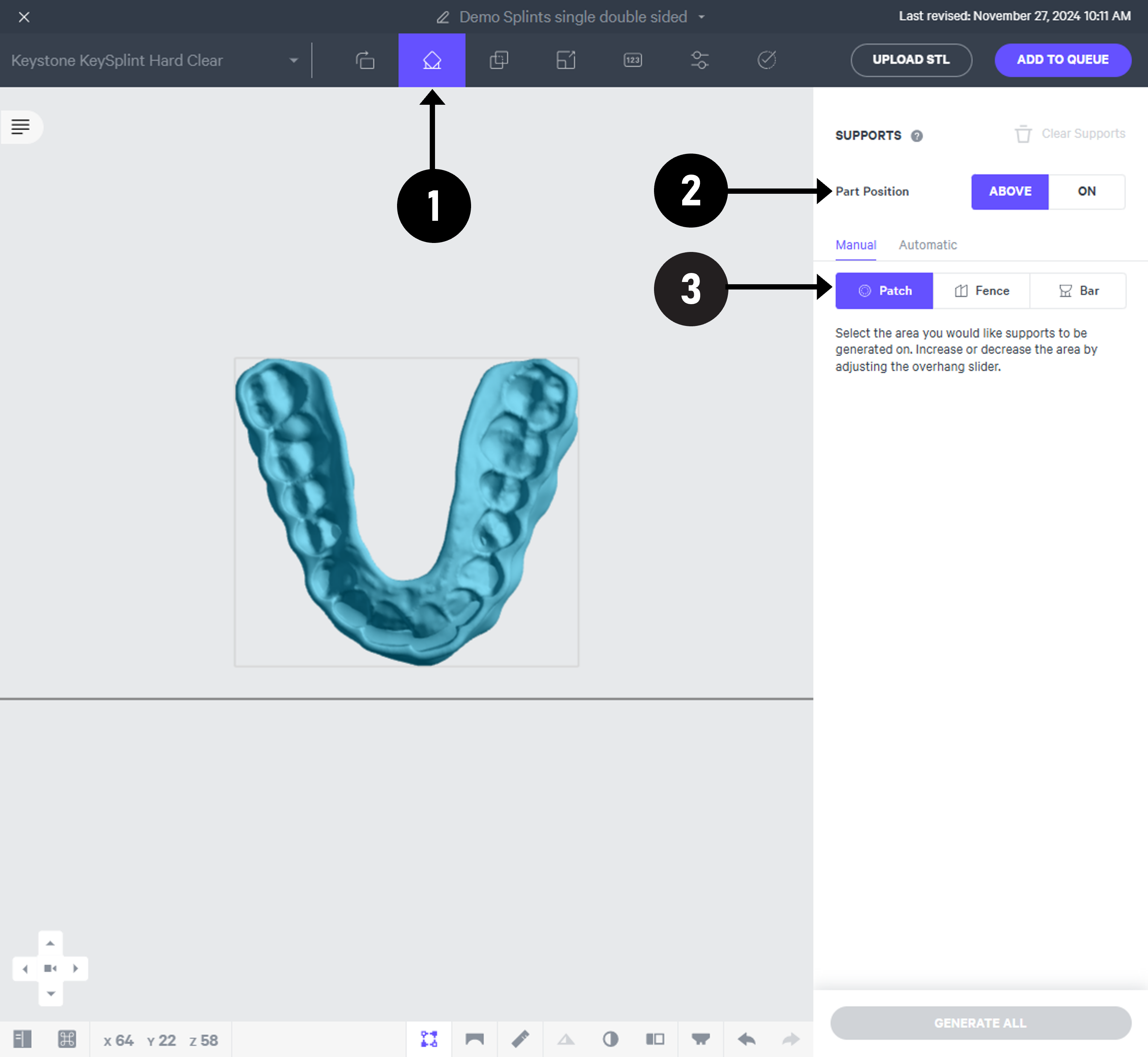Edit the project name pencil icon

pyautogui.click(x=443, y=17)
